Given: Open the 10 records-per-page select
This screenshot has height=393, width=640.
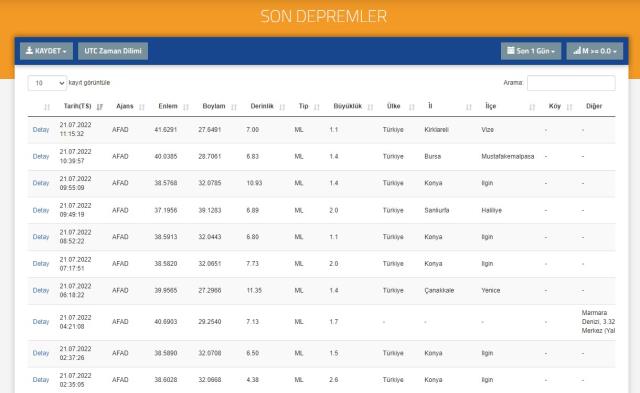Looking at the screenshot, I should click(x=47, y=83).
